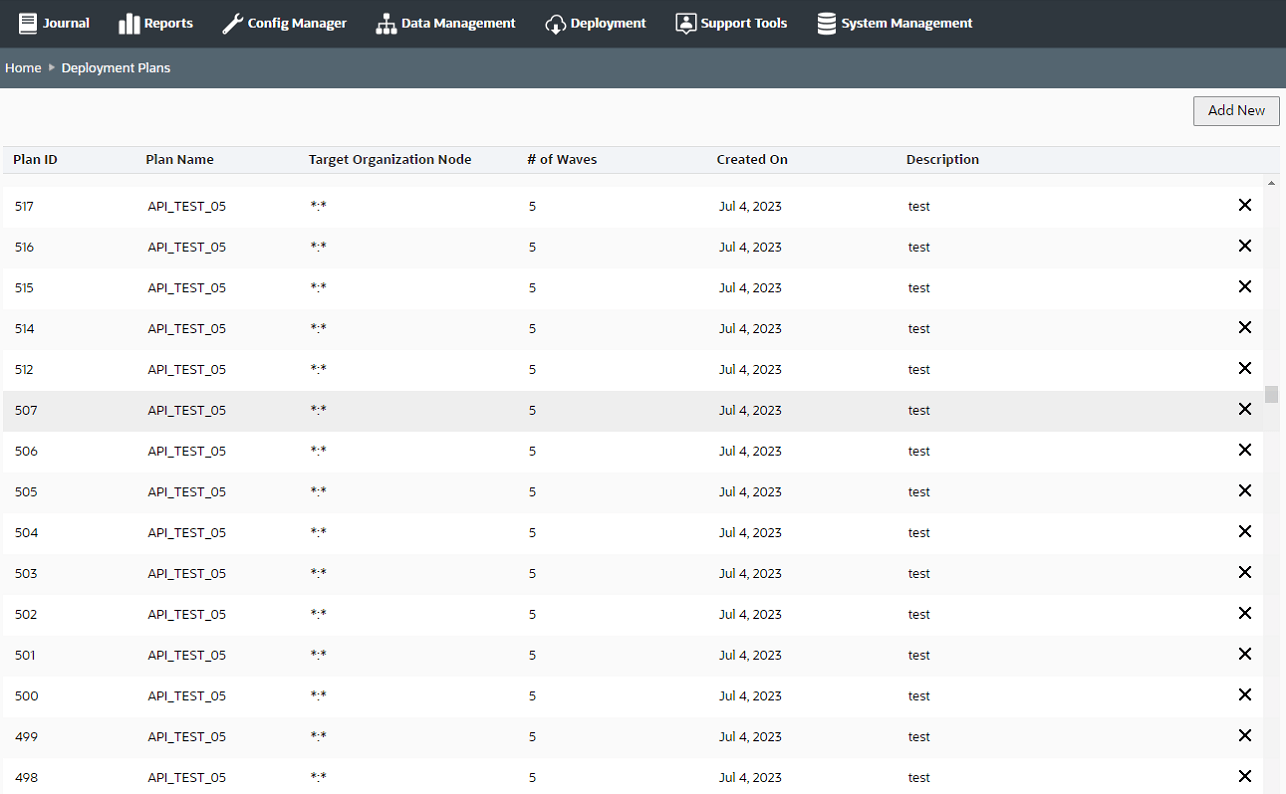Select Plan ID 503 cell
The width and height of the screenshot is (1286, 794).
26,574
